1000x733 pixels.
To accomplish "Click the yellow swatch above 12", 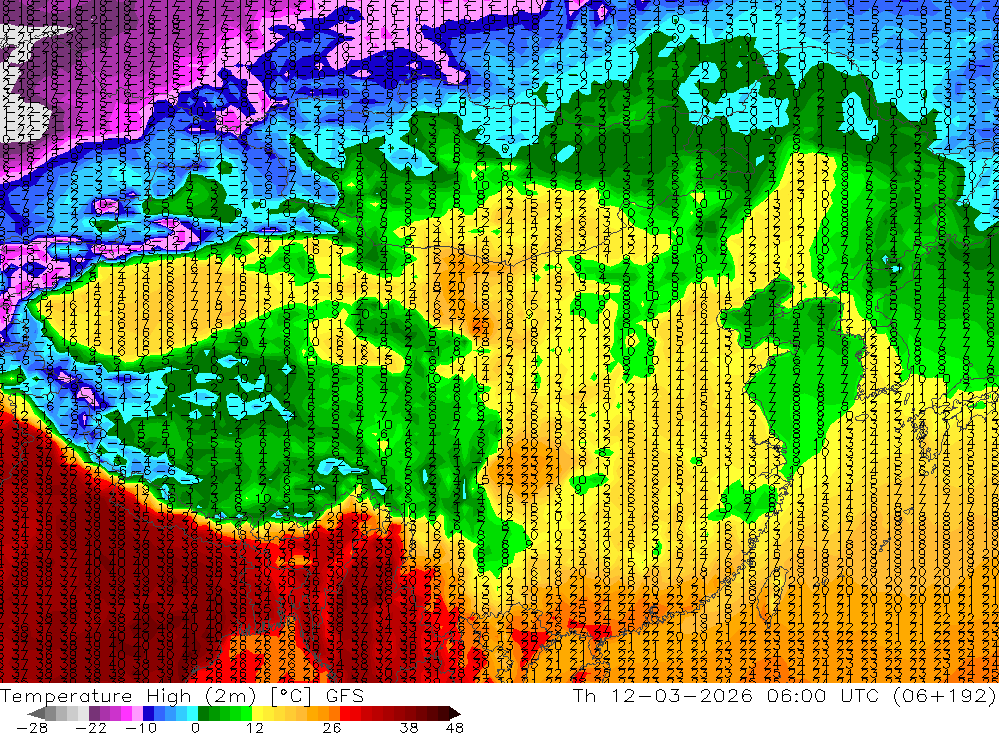I will pos(258,714).
